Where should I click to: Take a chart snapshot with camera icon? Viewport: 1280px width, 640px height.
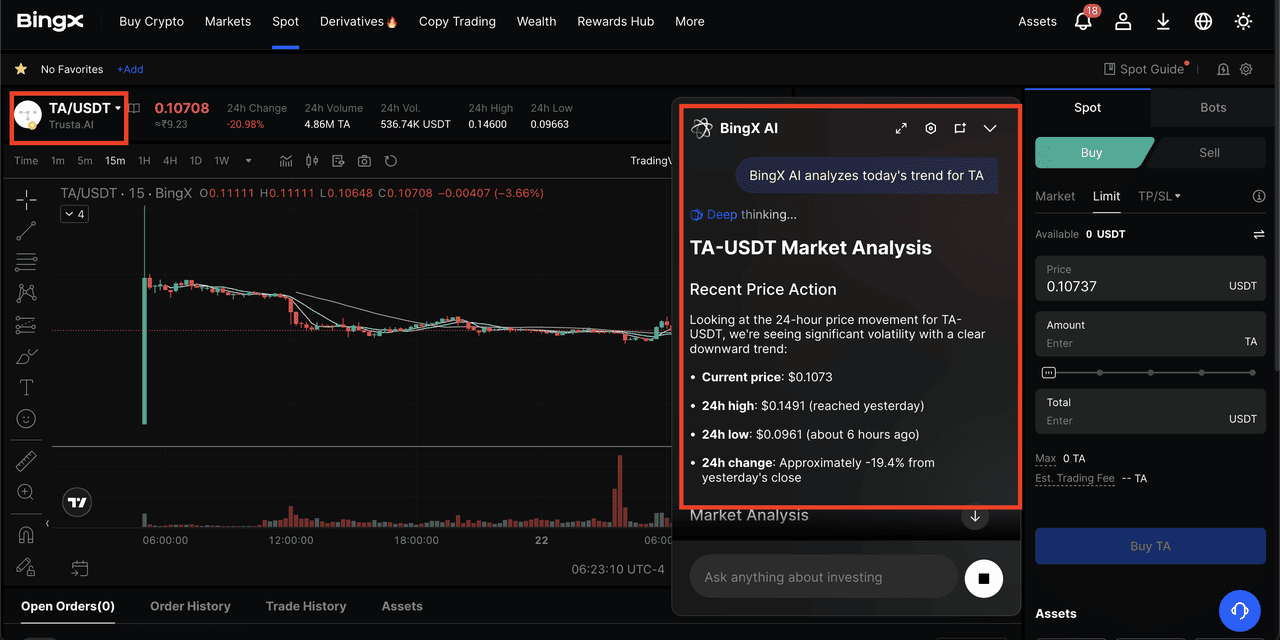coord(364,161)
